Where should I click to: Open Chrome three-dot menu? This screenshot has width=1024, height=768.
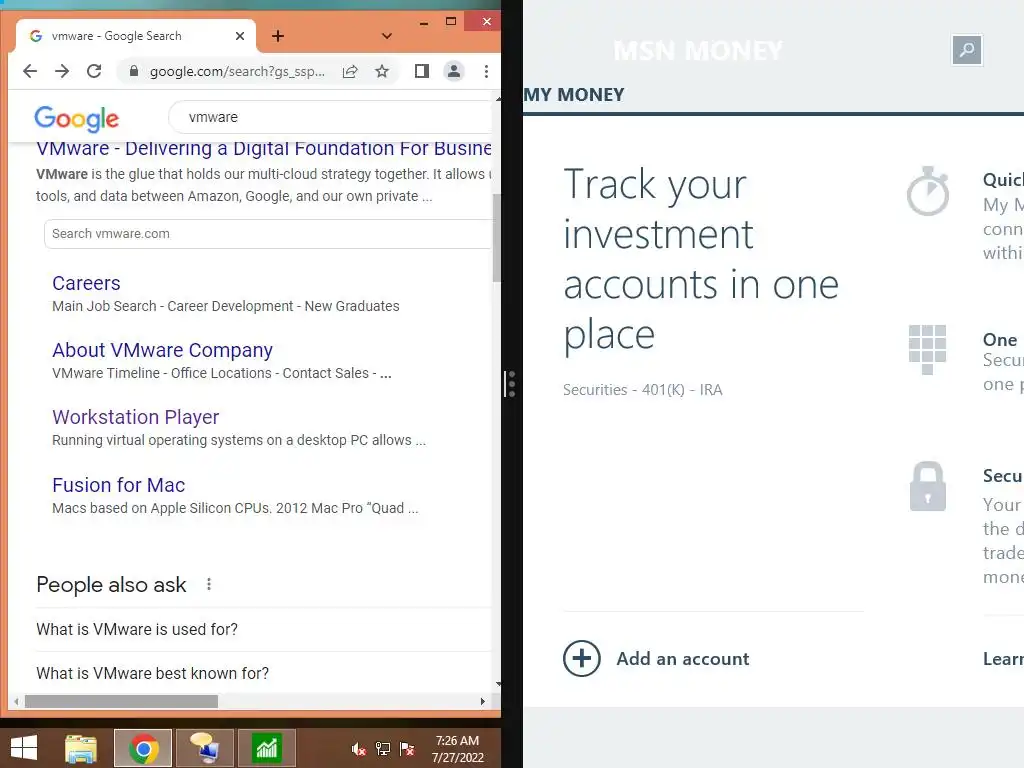click(x=486, y=71)
